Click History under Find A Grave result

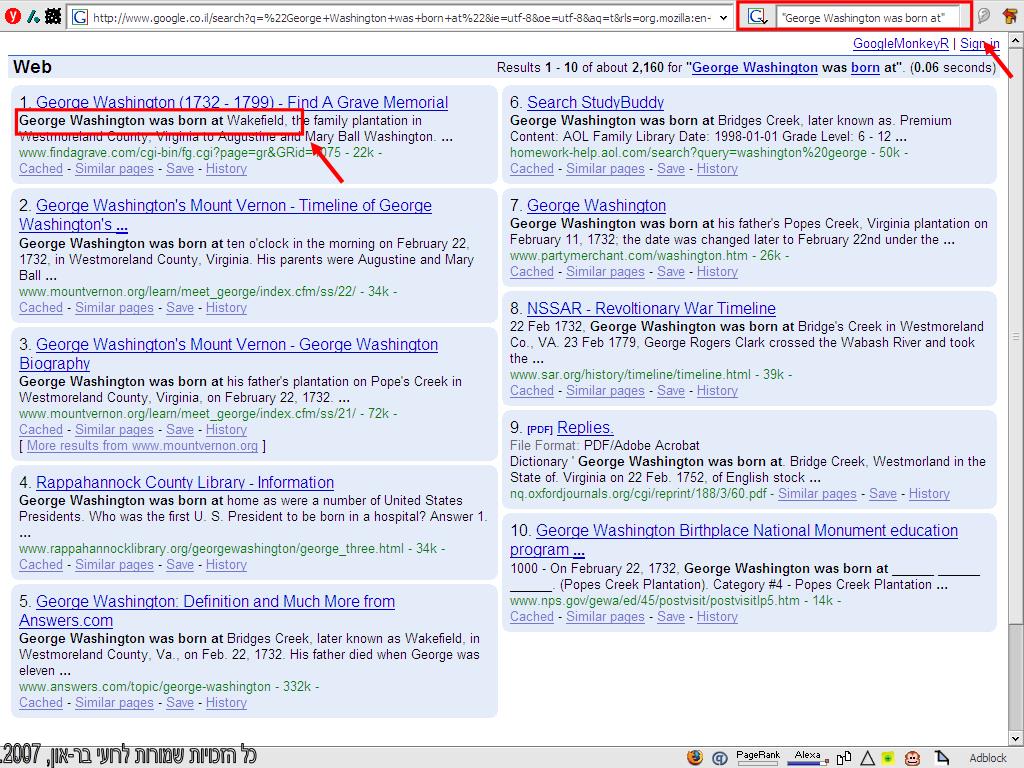226,168
